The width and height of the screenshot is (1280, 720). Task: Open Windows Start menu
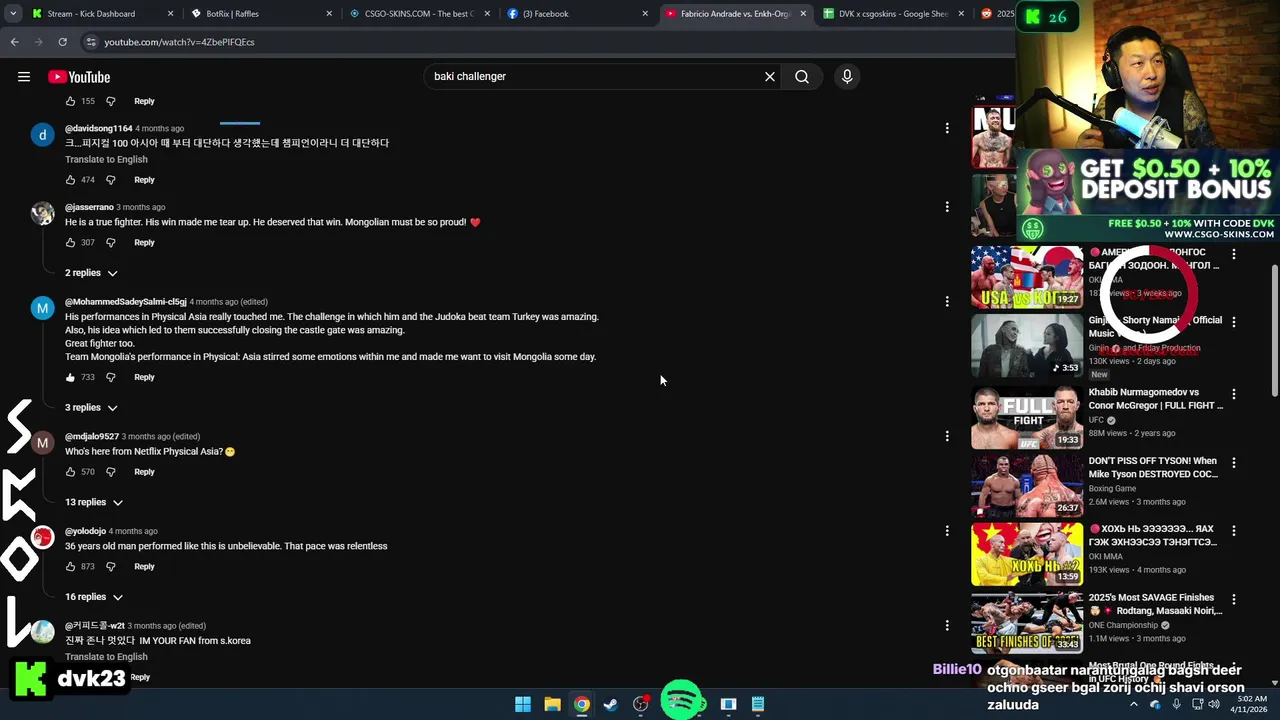pyautogui.click(x=522, y=704)
